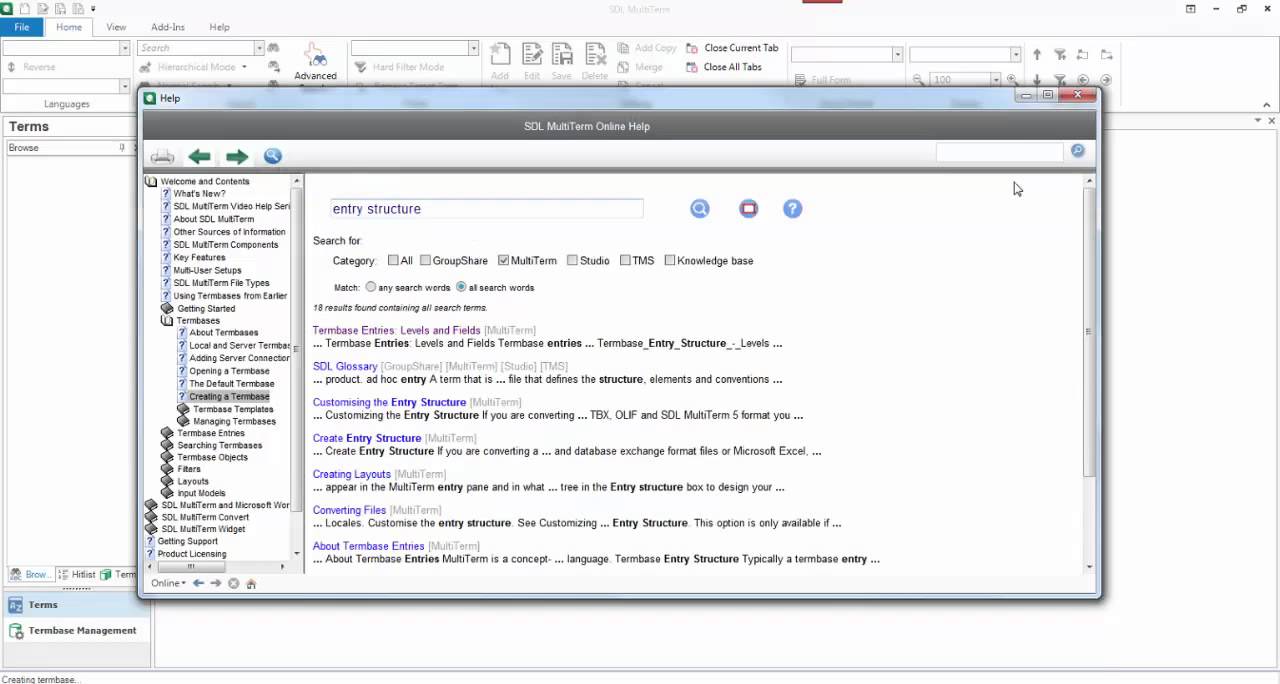This screenshot has height=684, width=1280.
Task: Click search icon next to top-right Help field
Action: [x=1077, y=151]
